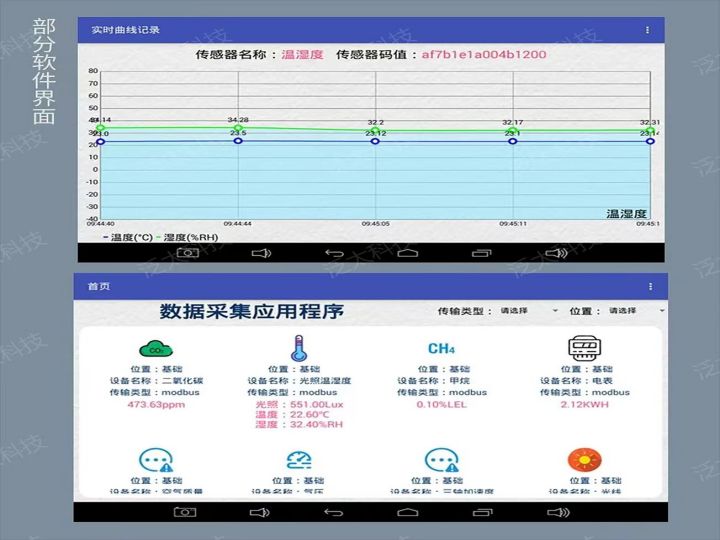
Task: Select the CH4 methane sensor icon
Action: (x=441, y=348)
